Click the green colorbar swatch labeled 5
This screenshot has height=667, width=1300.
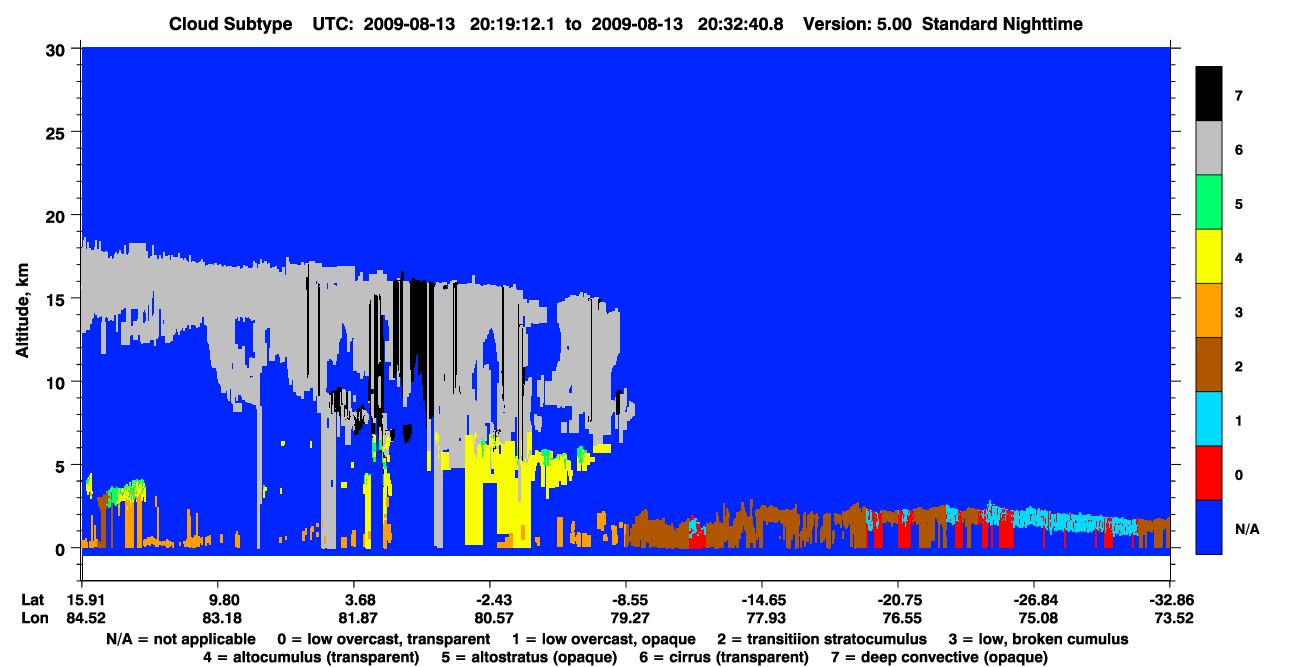point(1209,203)
